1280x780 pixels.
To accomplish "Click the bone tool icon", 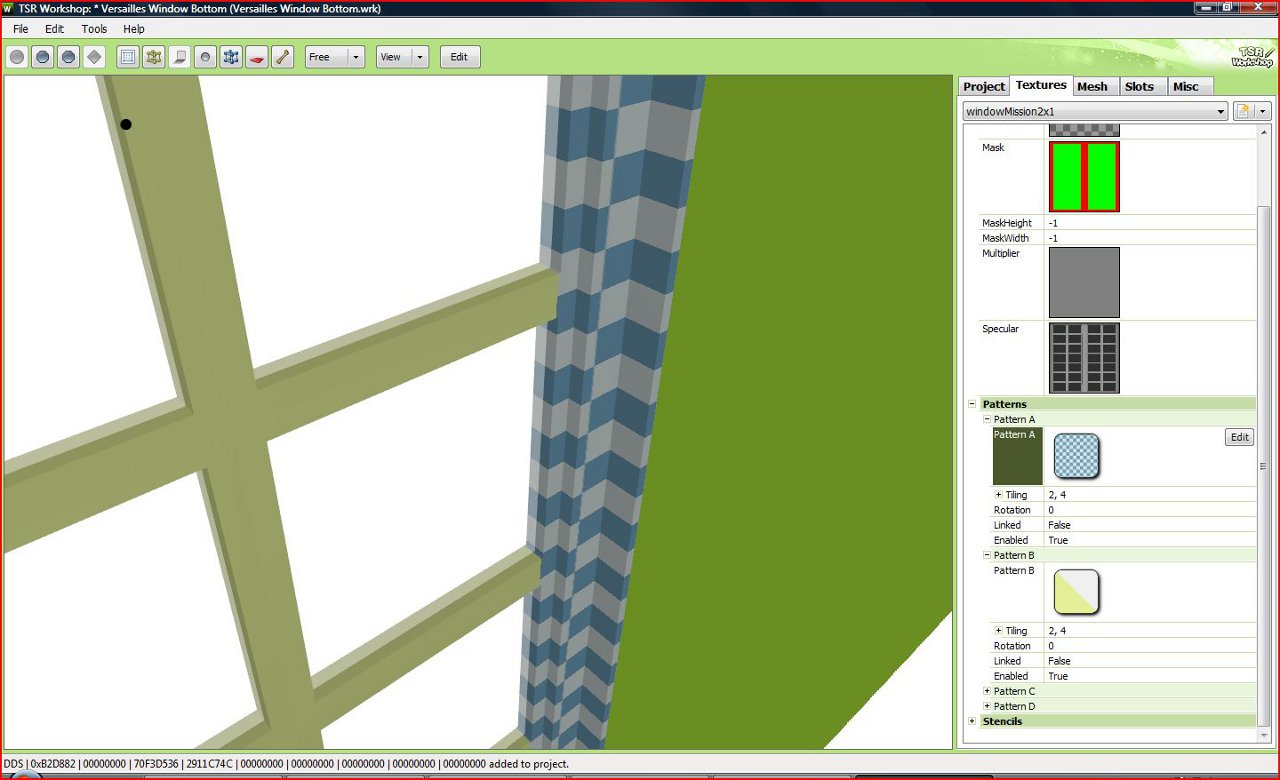I will [x=282, y=57].
